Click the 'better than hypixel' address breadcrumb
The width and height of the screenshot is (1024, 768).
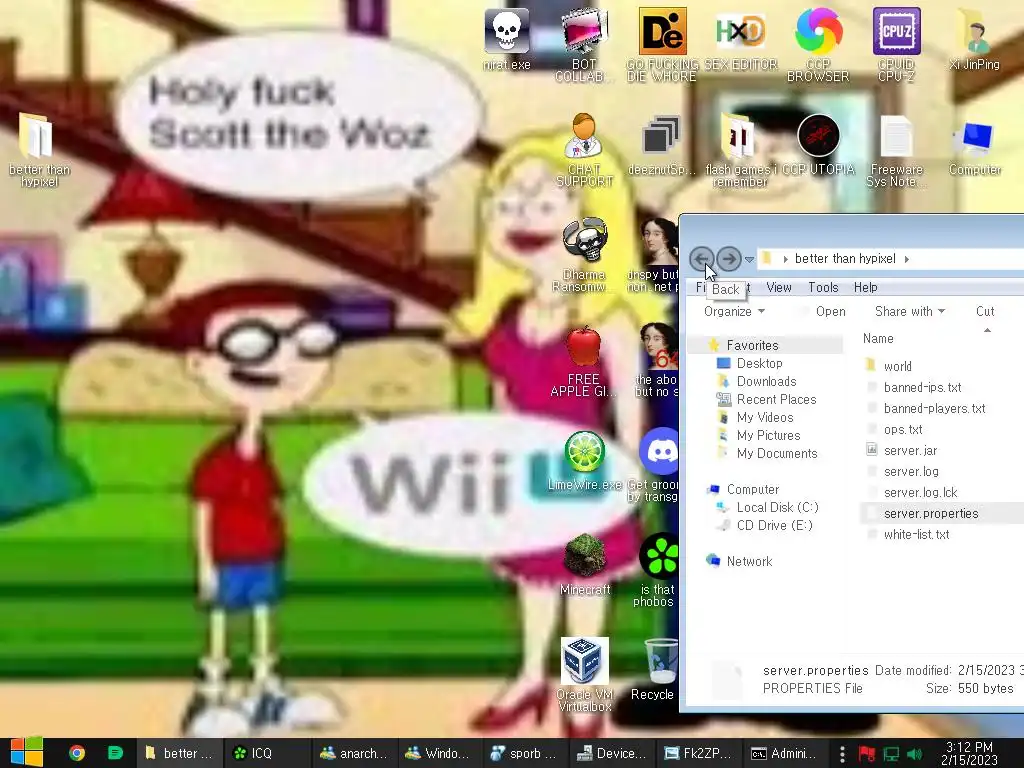845,259
